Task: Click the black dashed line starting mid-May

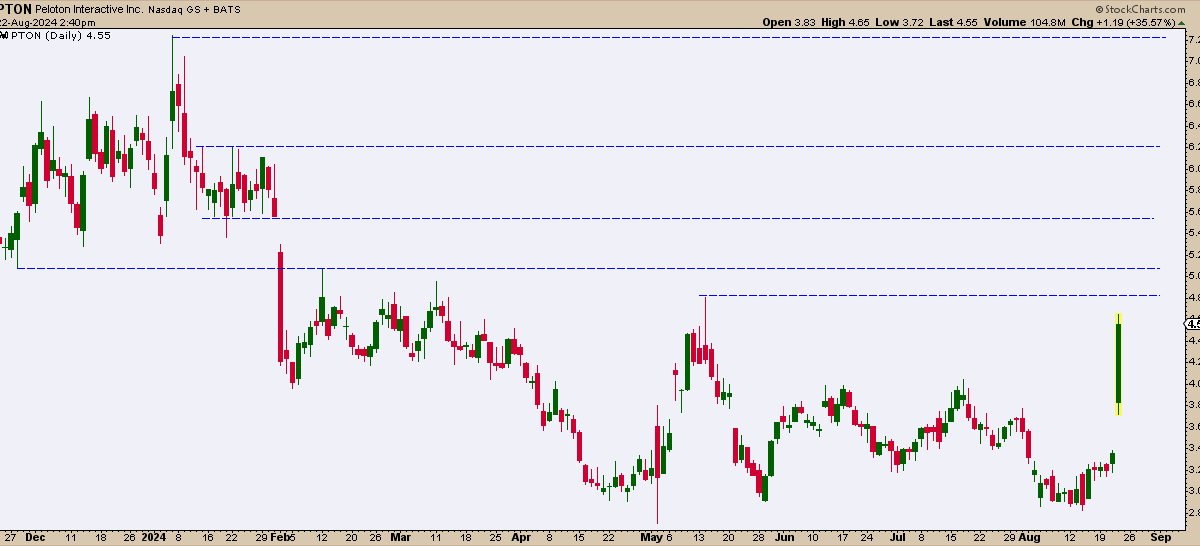Action: [x=931, y=295]
